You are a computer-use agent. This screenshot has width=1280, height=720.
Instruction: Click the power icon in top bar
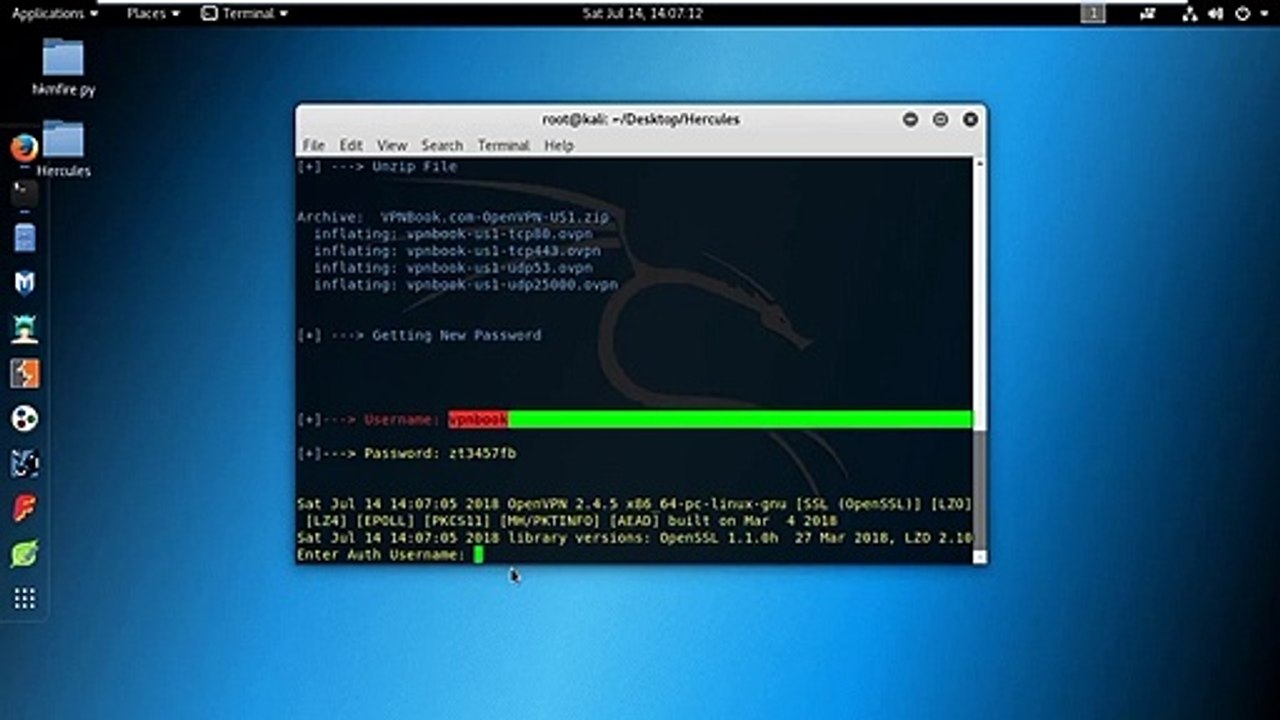(x=1243, y=13)
